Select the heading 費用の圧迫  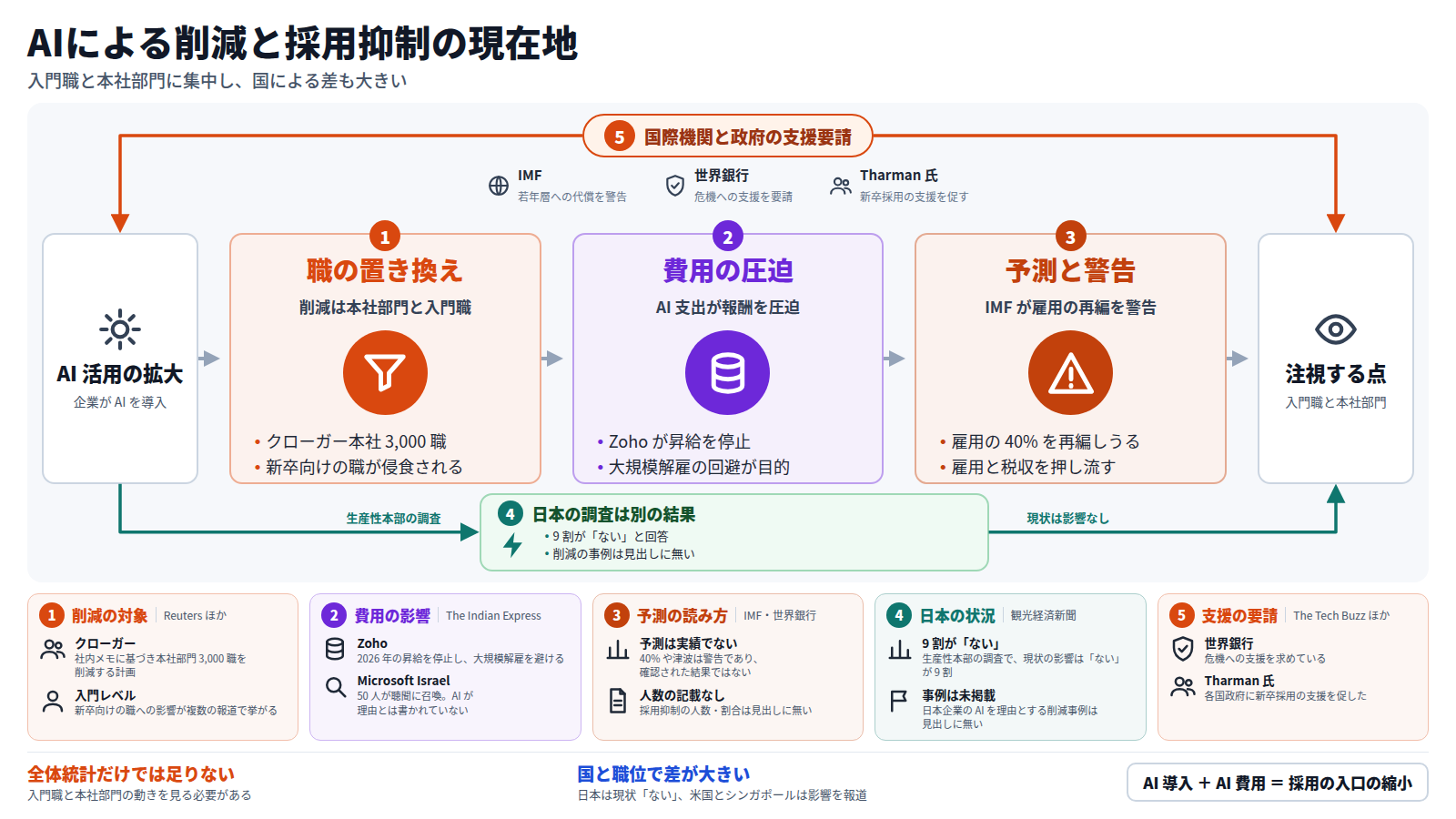point(727,270)
